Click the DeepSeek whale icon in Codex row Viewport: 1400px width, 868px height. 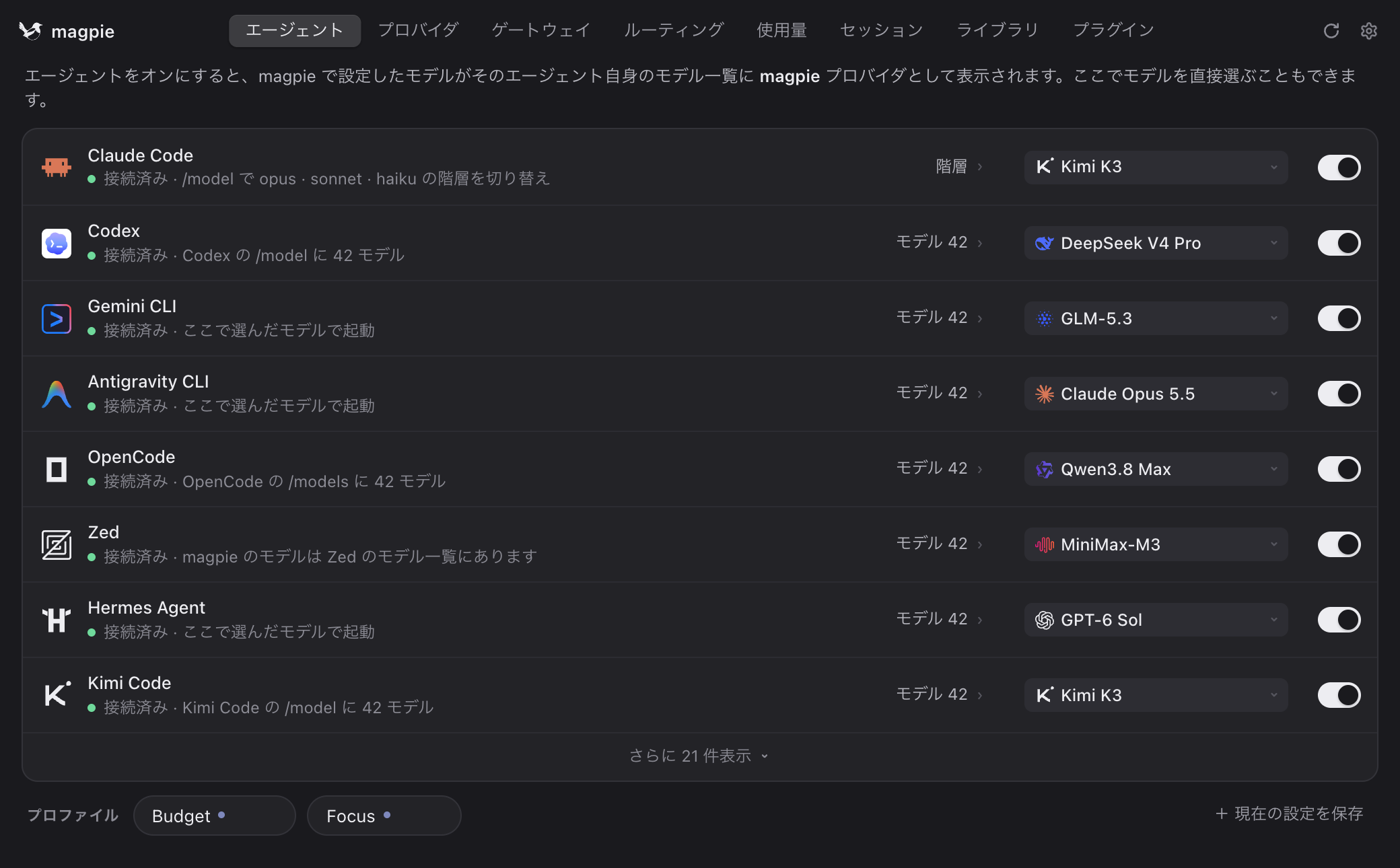click(1044, 243)
